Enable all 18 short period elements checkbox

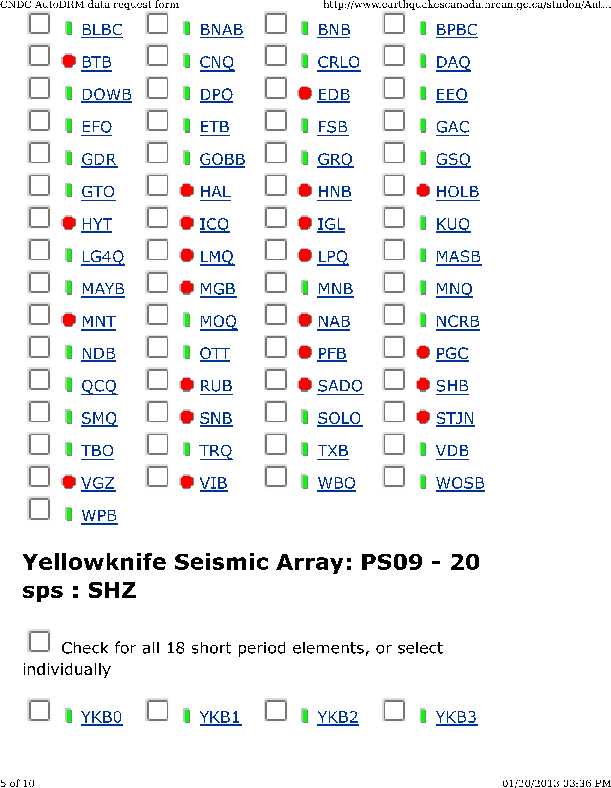pos(39,641)
